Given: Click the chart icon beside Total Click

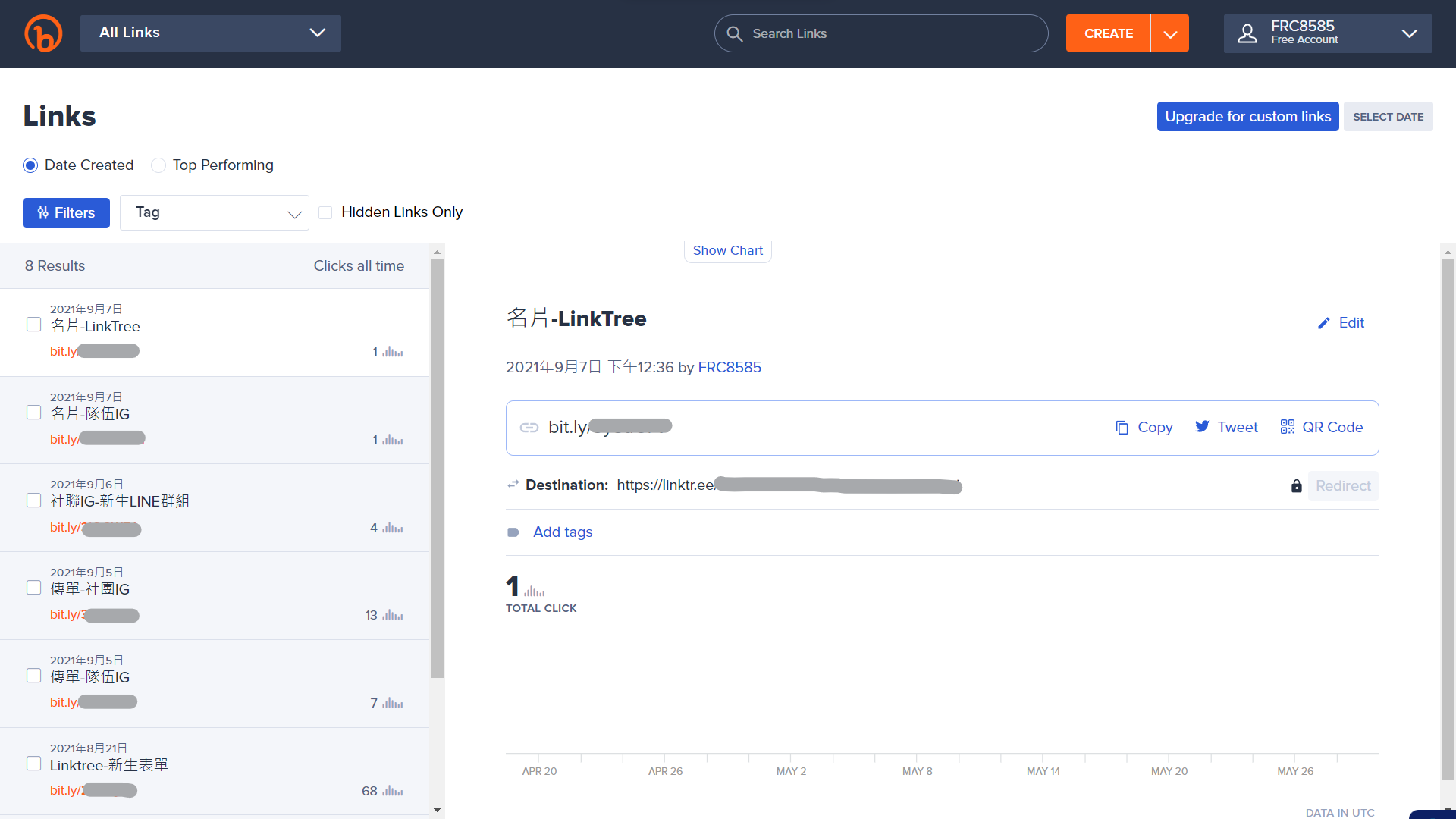Looking at the screenshot, I should tap(535, 591).
